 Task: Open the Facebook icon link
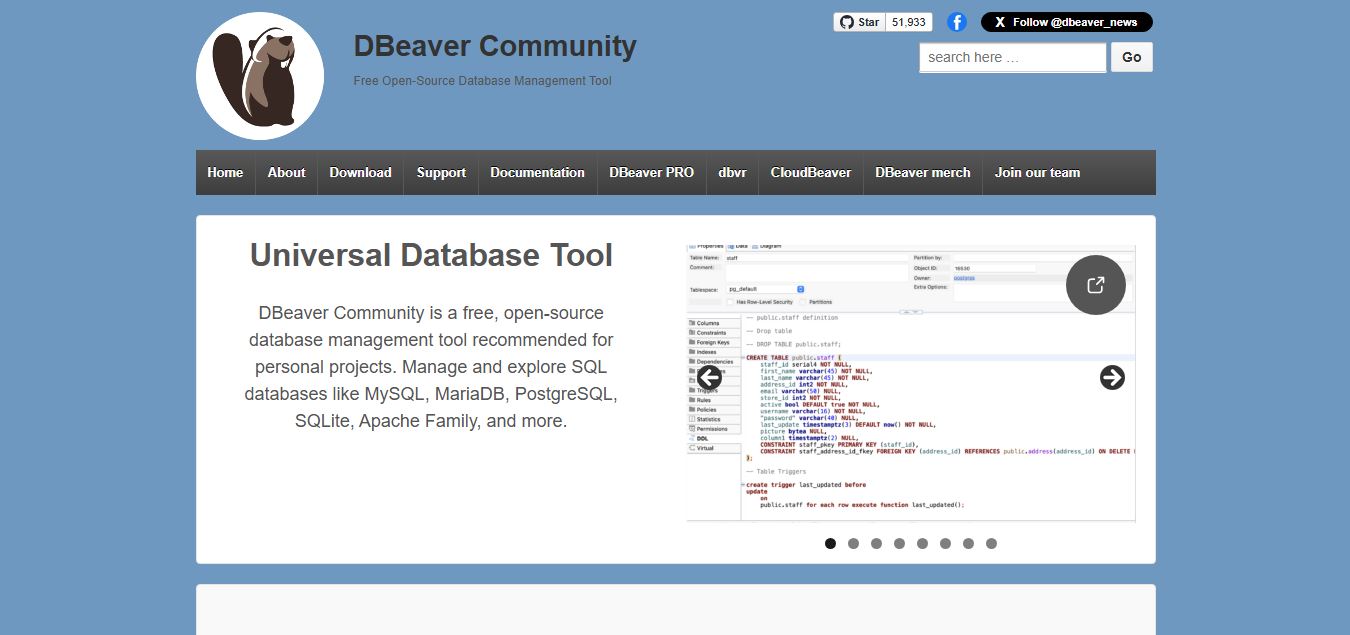957,22
